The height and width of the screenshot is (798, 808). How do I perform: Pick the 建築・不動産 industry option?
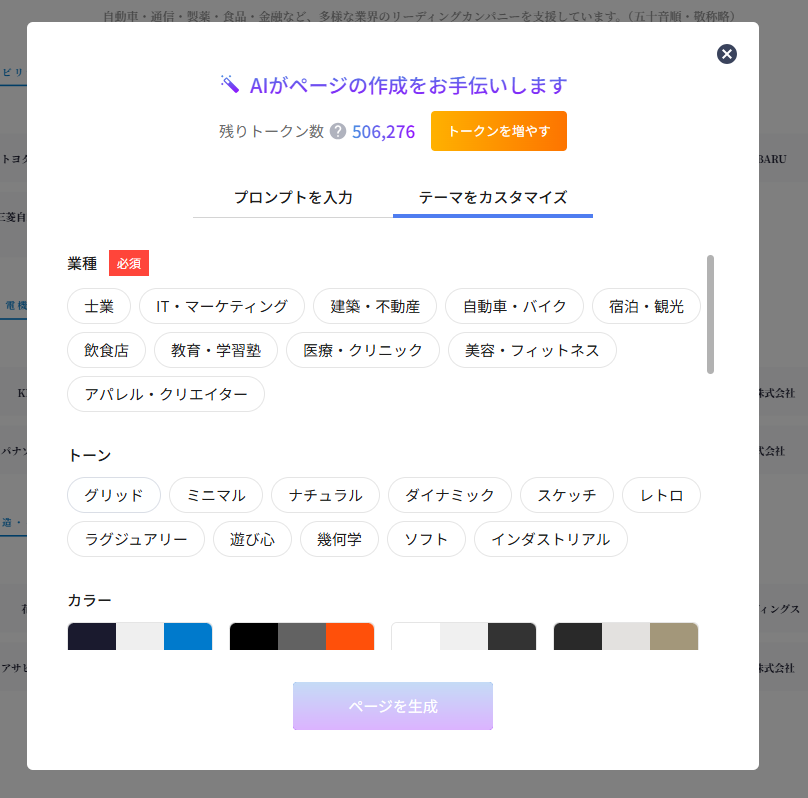(375, 306)
